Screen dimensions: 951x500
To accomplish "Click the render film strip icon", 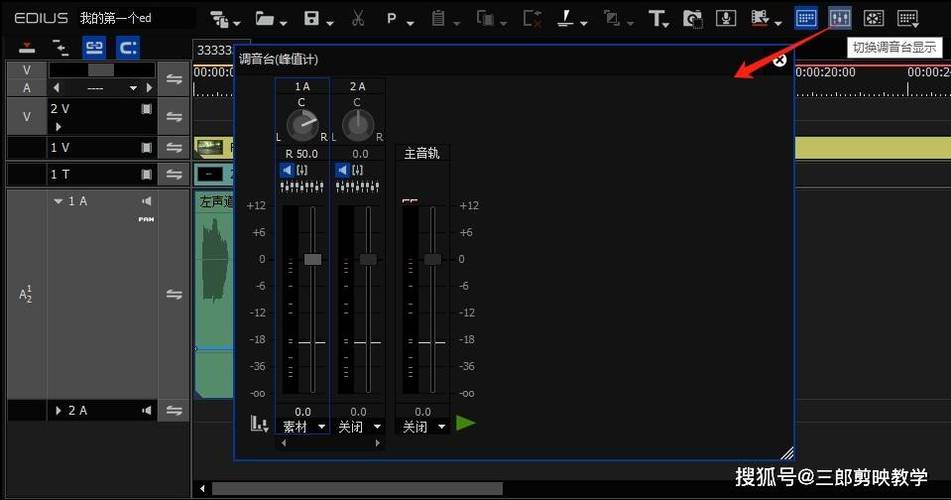I will pyautogui.click(x=760, y=18).
